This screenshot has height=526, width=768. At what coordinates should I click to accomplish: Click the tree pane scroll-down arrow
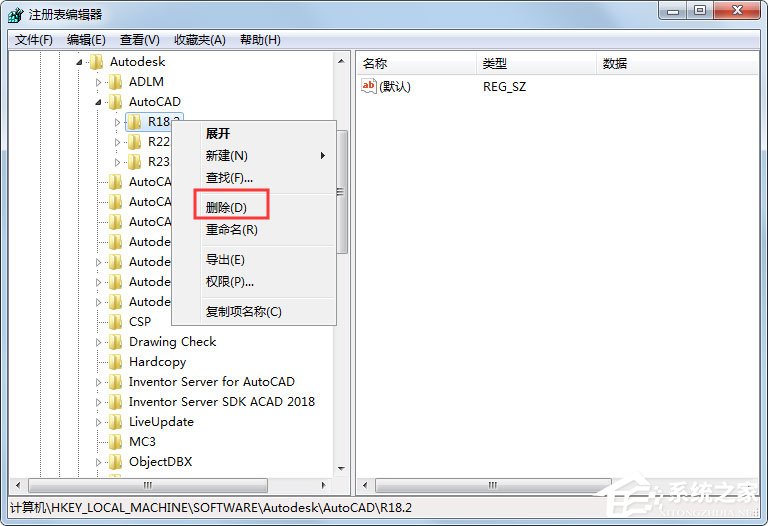pos(341,469)
